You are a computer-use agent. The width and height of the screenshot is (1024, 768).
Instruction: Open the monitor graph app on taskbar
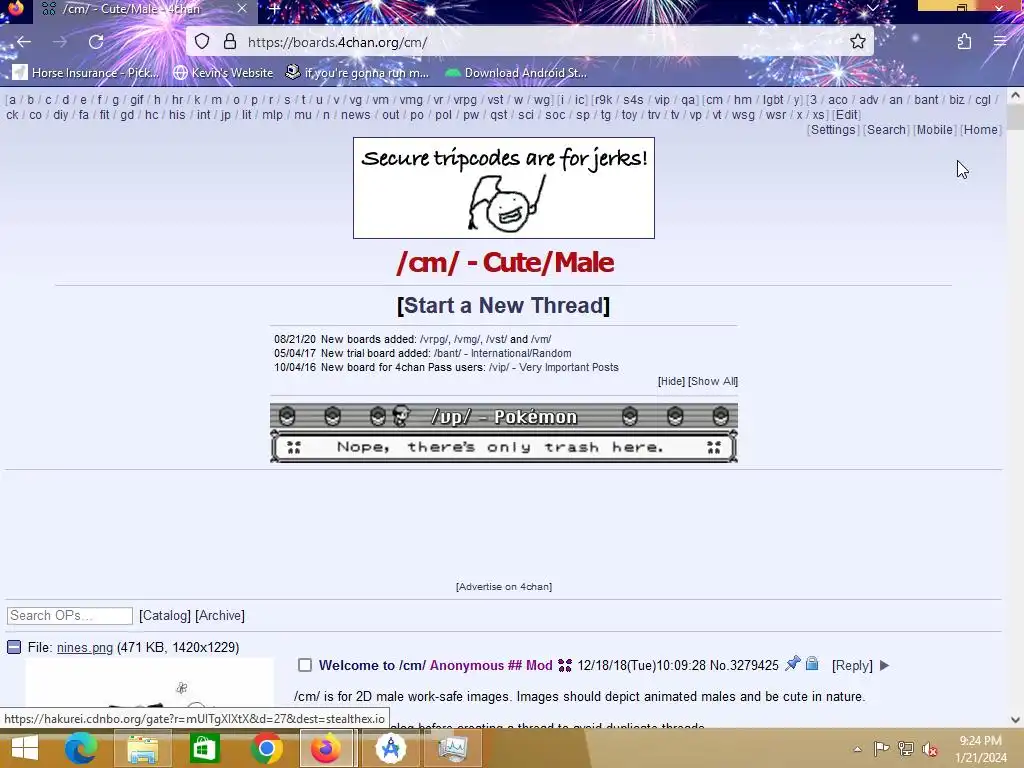point(452,748)
